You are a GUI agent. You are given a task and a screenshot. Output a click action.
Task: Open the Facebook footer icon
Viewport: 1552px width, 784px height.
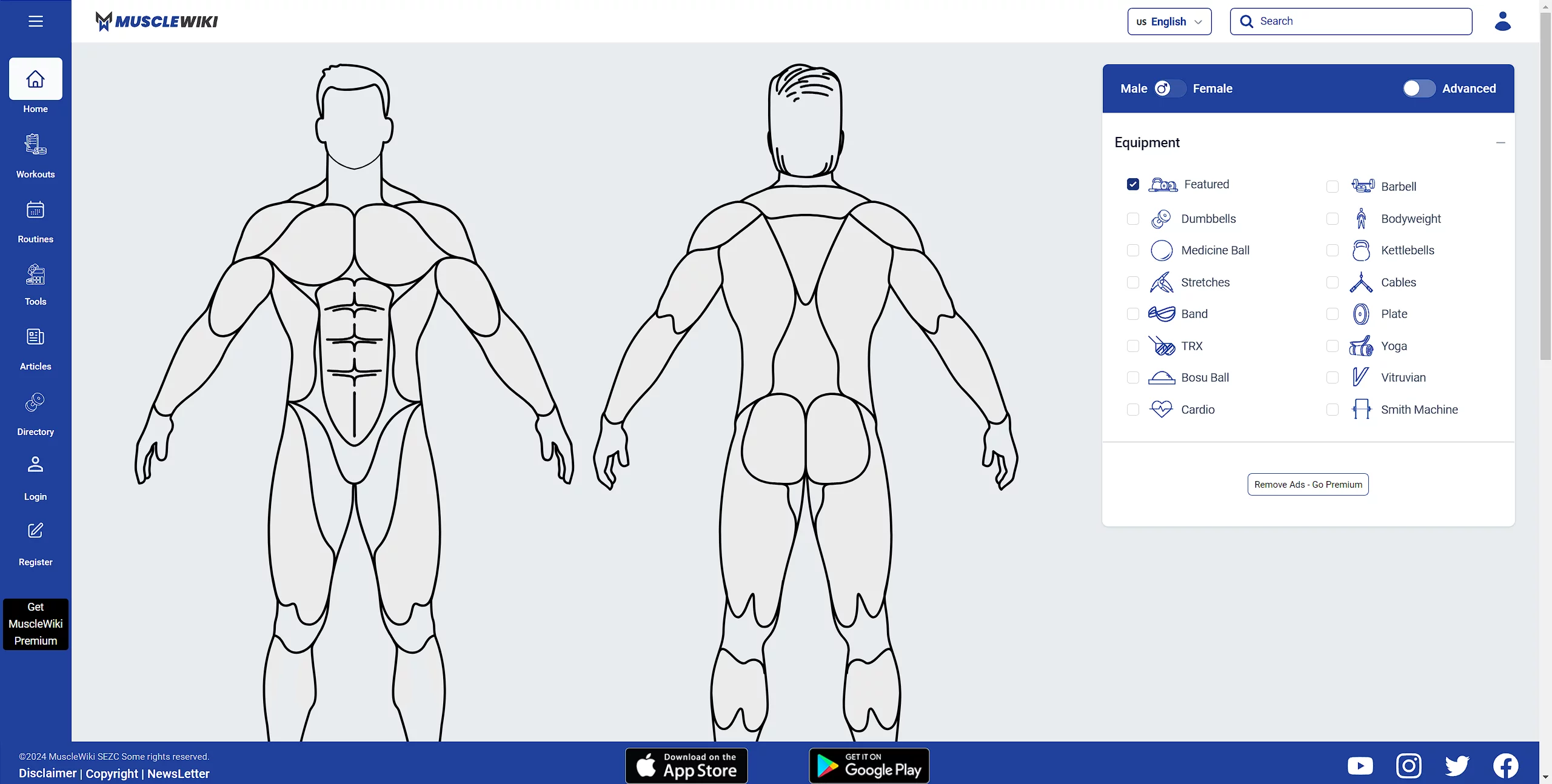click(x=1505, y=766)
